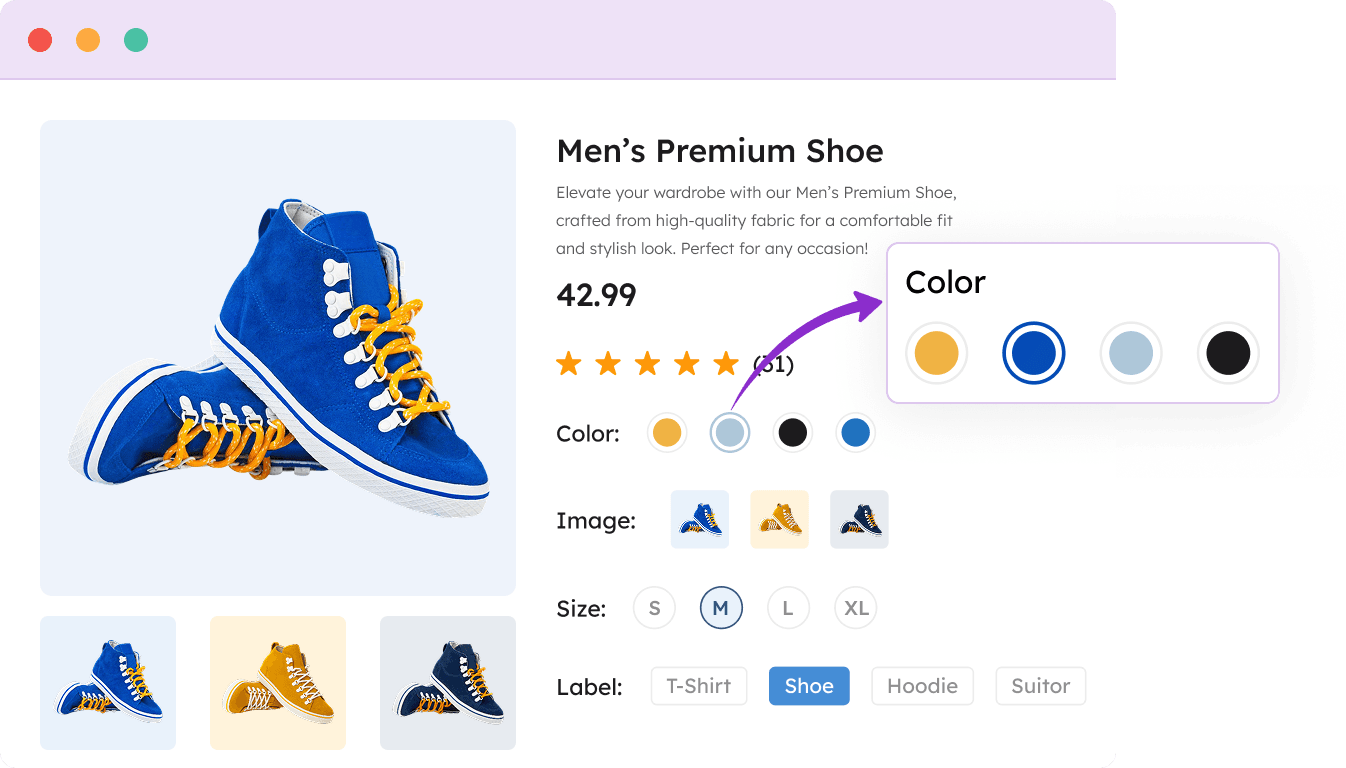
Task: Click the blue shoe image variation swatch
Action: pyautogui.click(x=700, y=520)
